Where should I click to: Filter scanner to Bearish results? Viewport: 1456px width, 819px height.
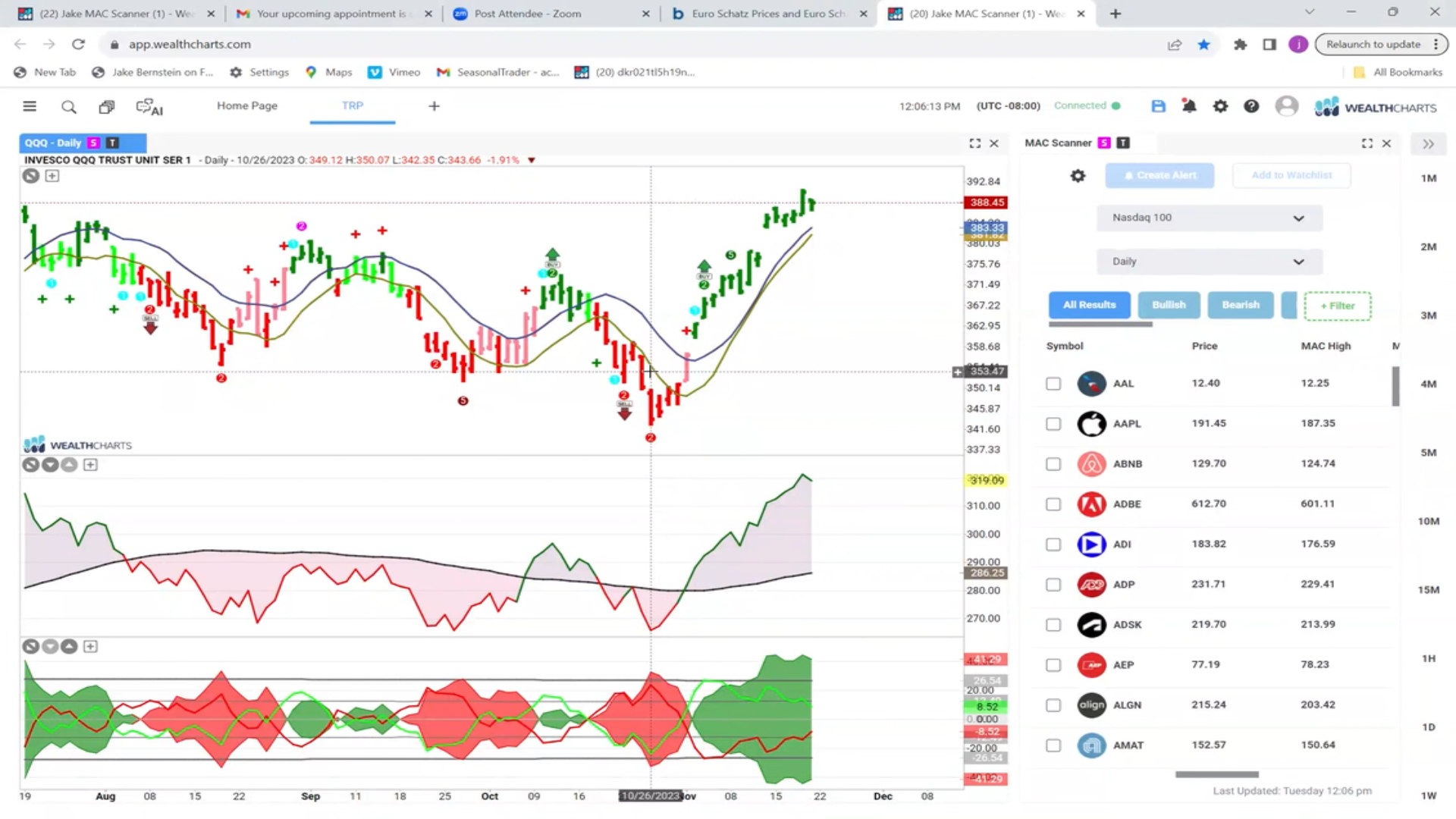(x=1241, y=305)
